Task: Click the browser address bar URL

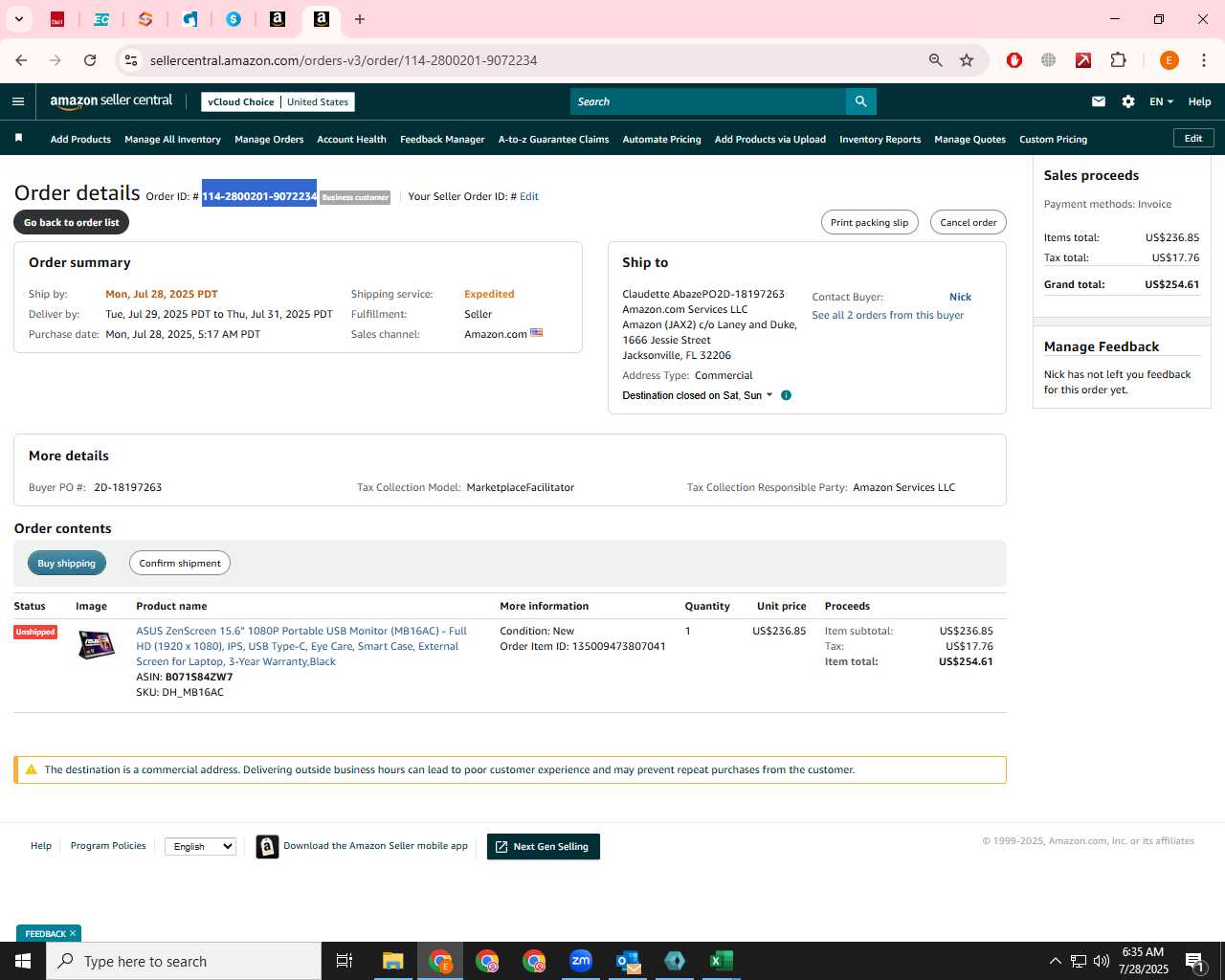Action: pyautogui.click(x=344, y=60)
